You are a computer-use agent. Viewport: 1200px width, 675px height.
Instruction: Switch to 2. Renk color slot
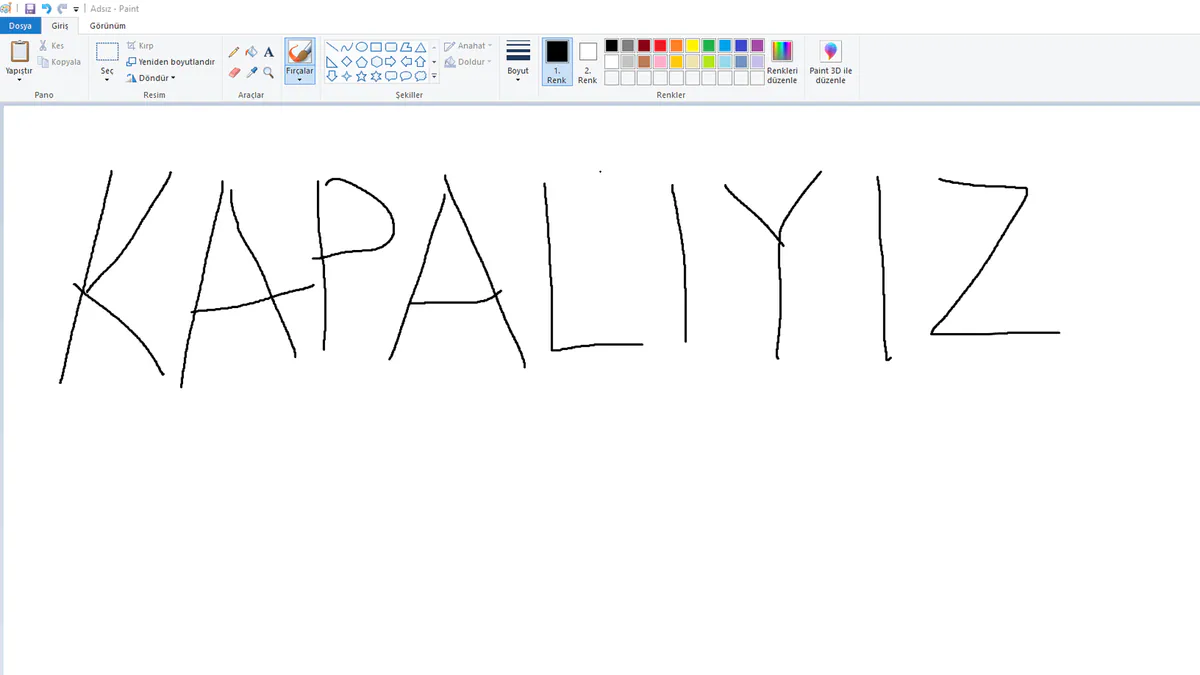pos(587,62)
